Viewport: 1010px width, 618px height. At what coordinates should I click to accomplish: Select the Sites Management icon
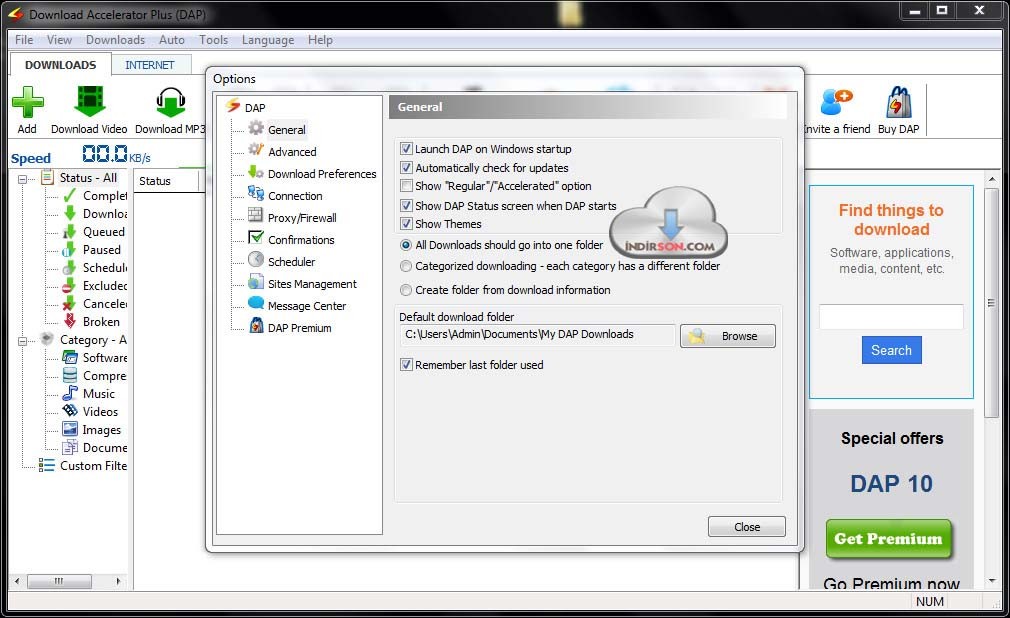click(x=256, y=282)
